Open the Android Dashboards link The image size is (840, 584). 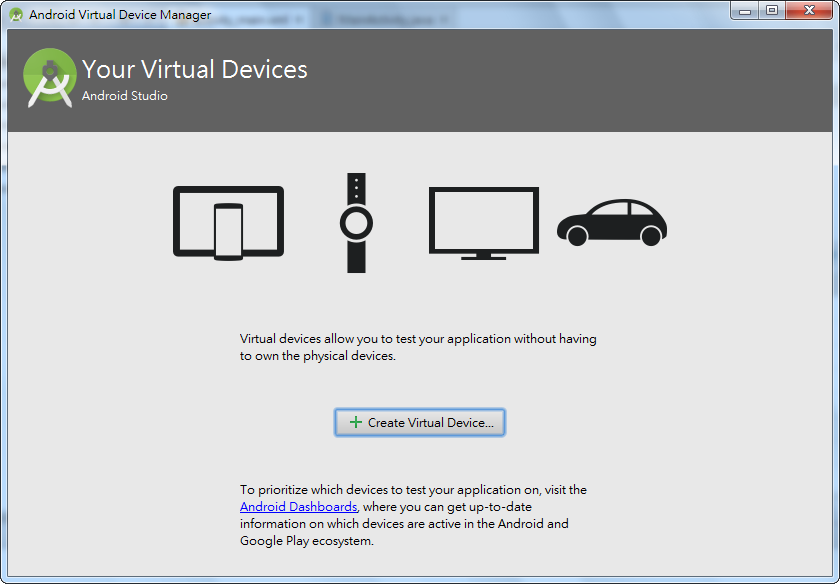click(298, 507)
